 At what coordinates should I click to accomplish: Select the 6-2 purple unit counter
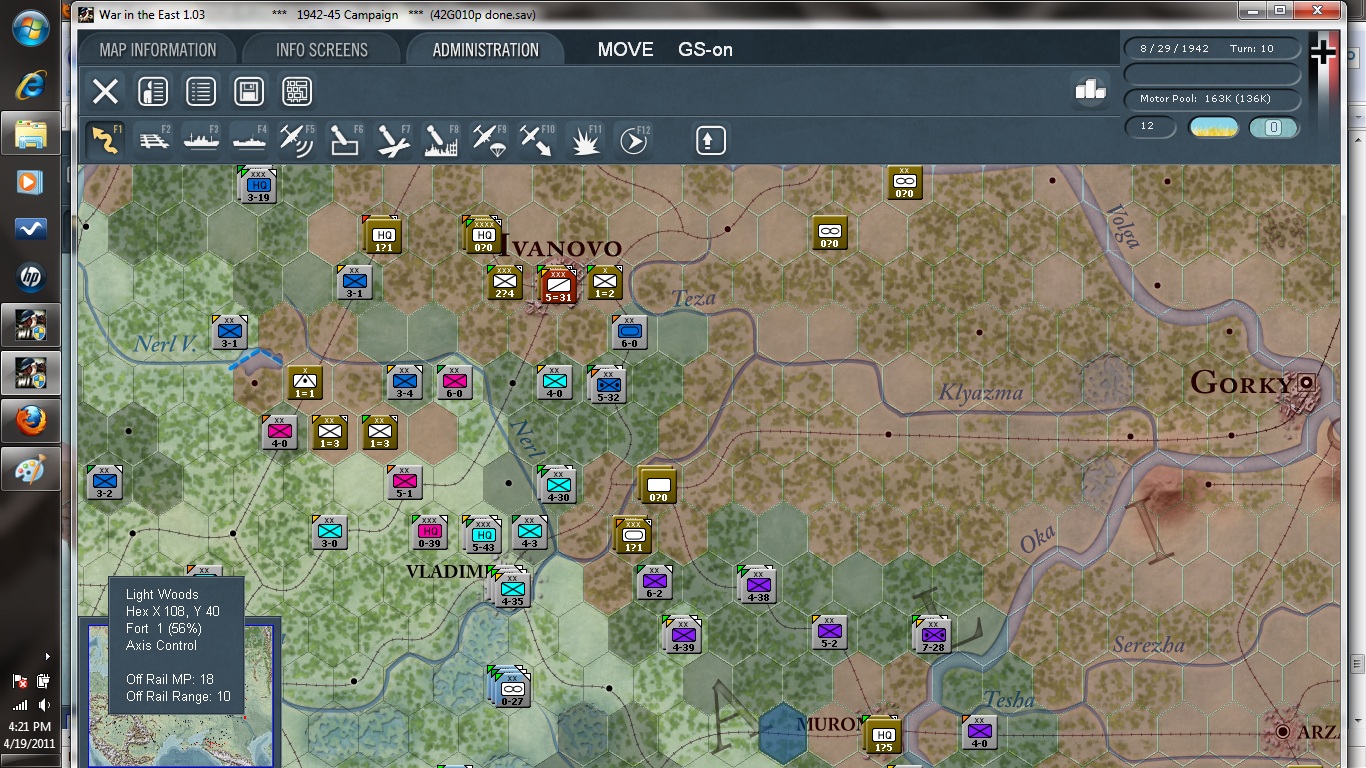(x=655, y=582)
